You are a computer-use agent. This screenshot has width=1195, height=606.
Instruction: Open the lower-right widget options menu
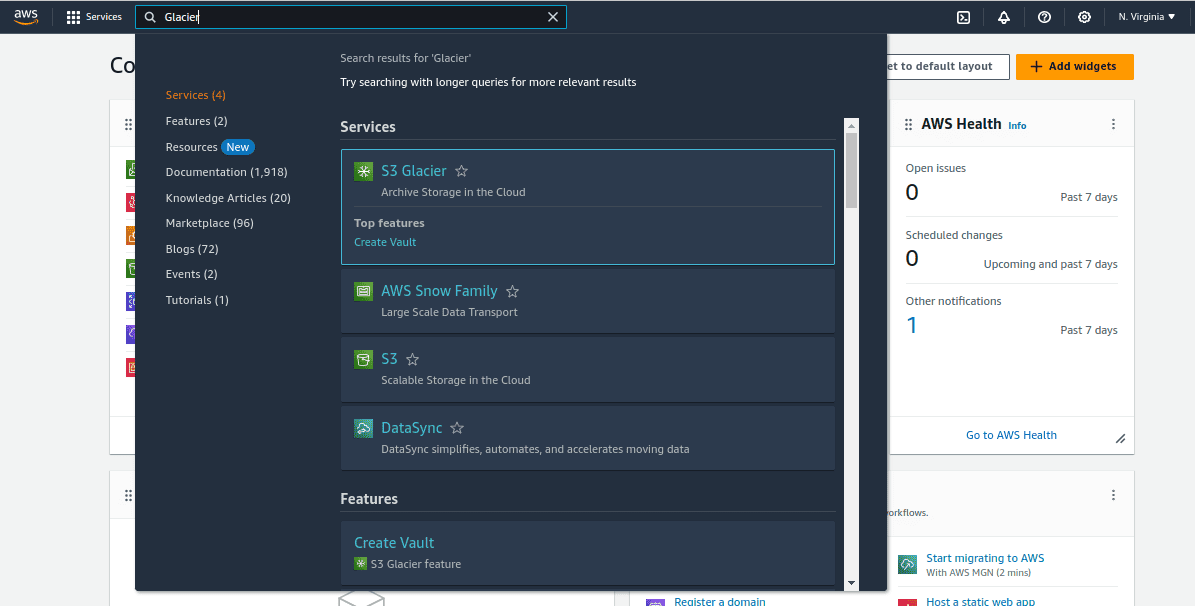click(1113, 495)
